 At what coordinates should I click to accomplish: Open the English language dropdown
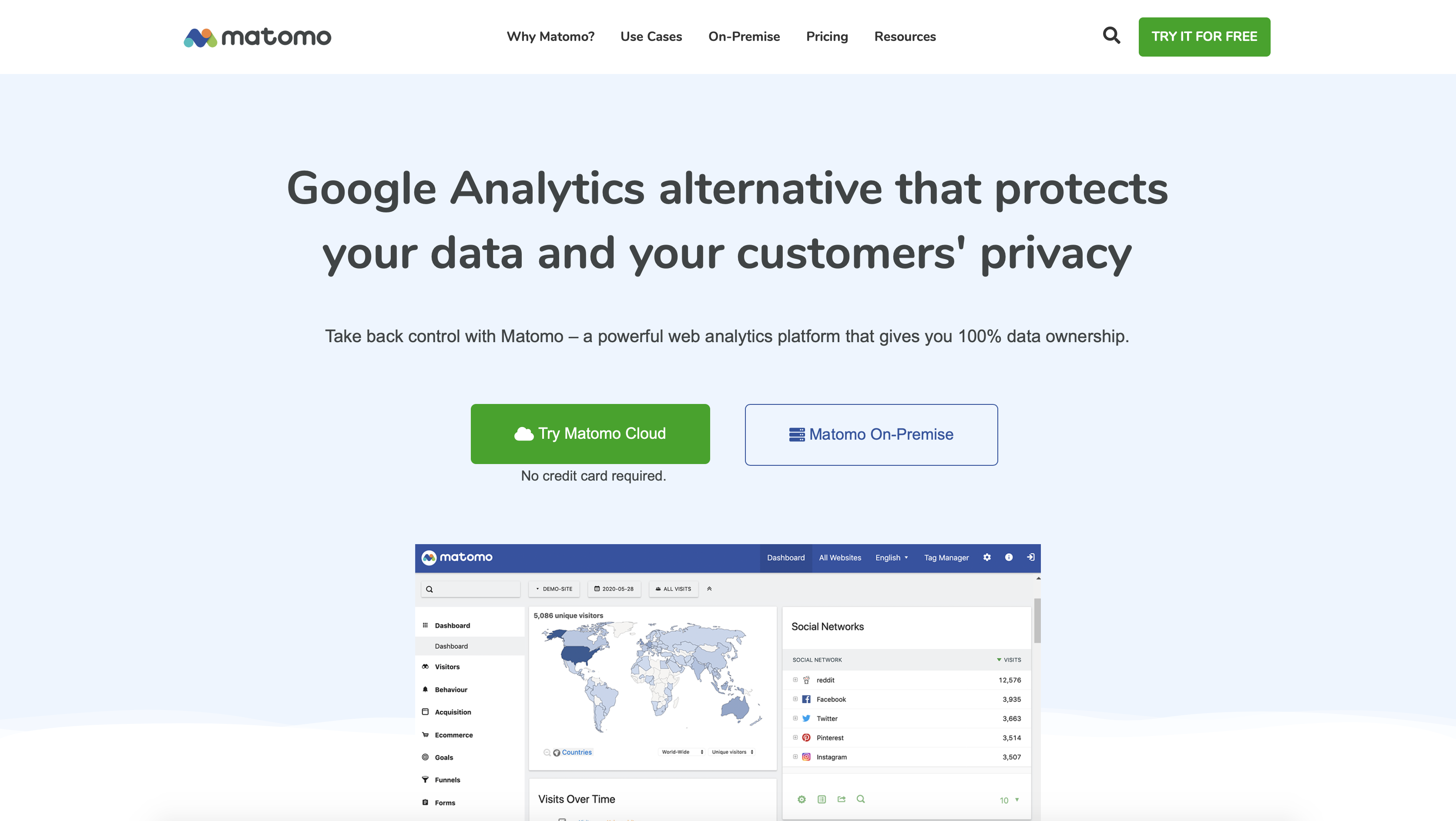(891, 558)
